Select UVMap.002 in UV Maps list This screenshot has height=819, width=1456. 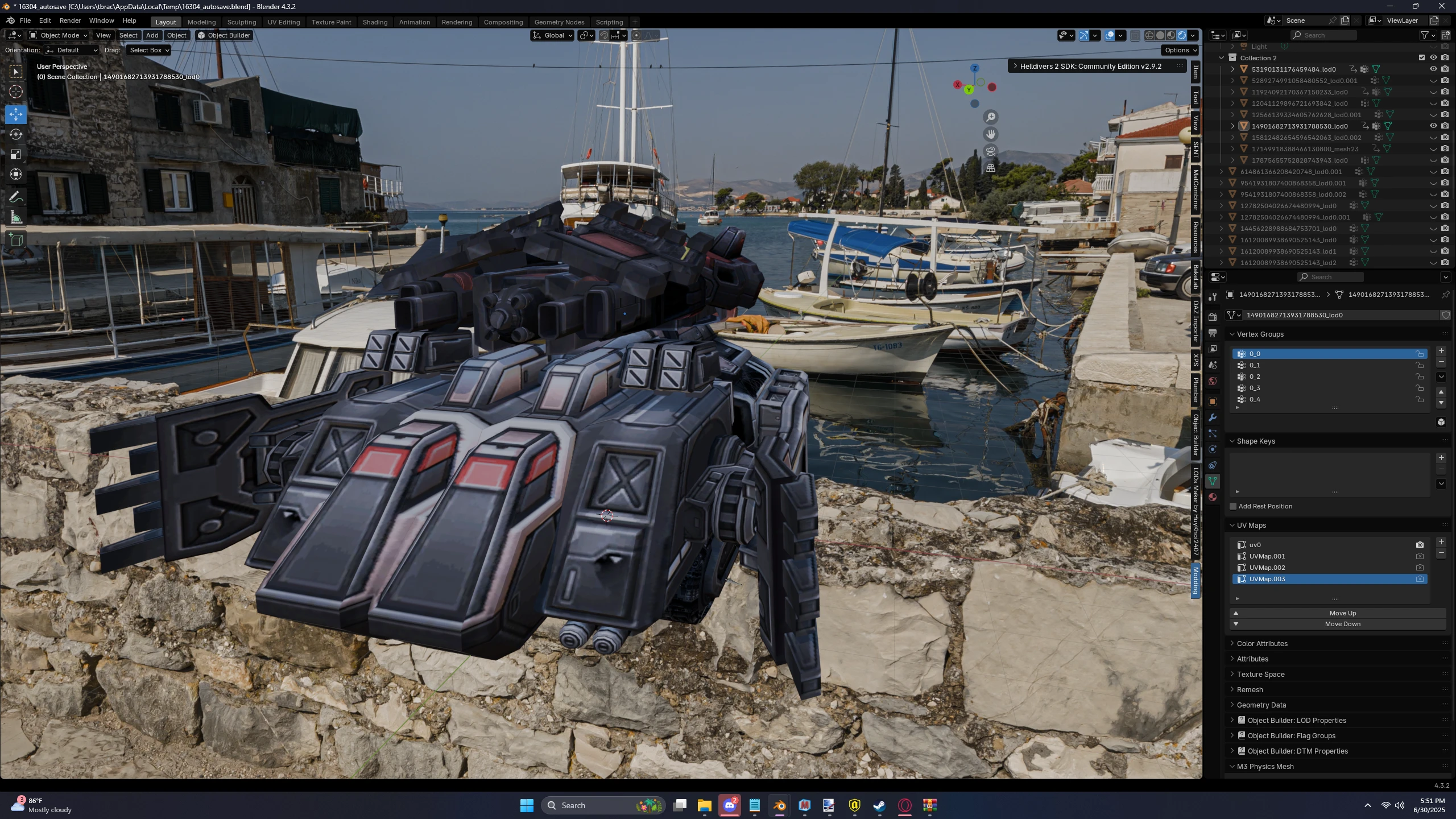1330,568
